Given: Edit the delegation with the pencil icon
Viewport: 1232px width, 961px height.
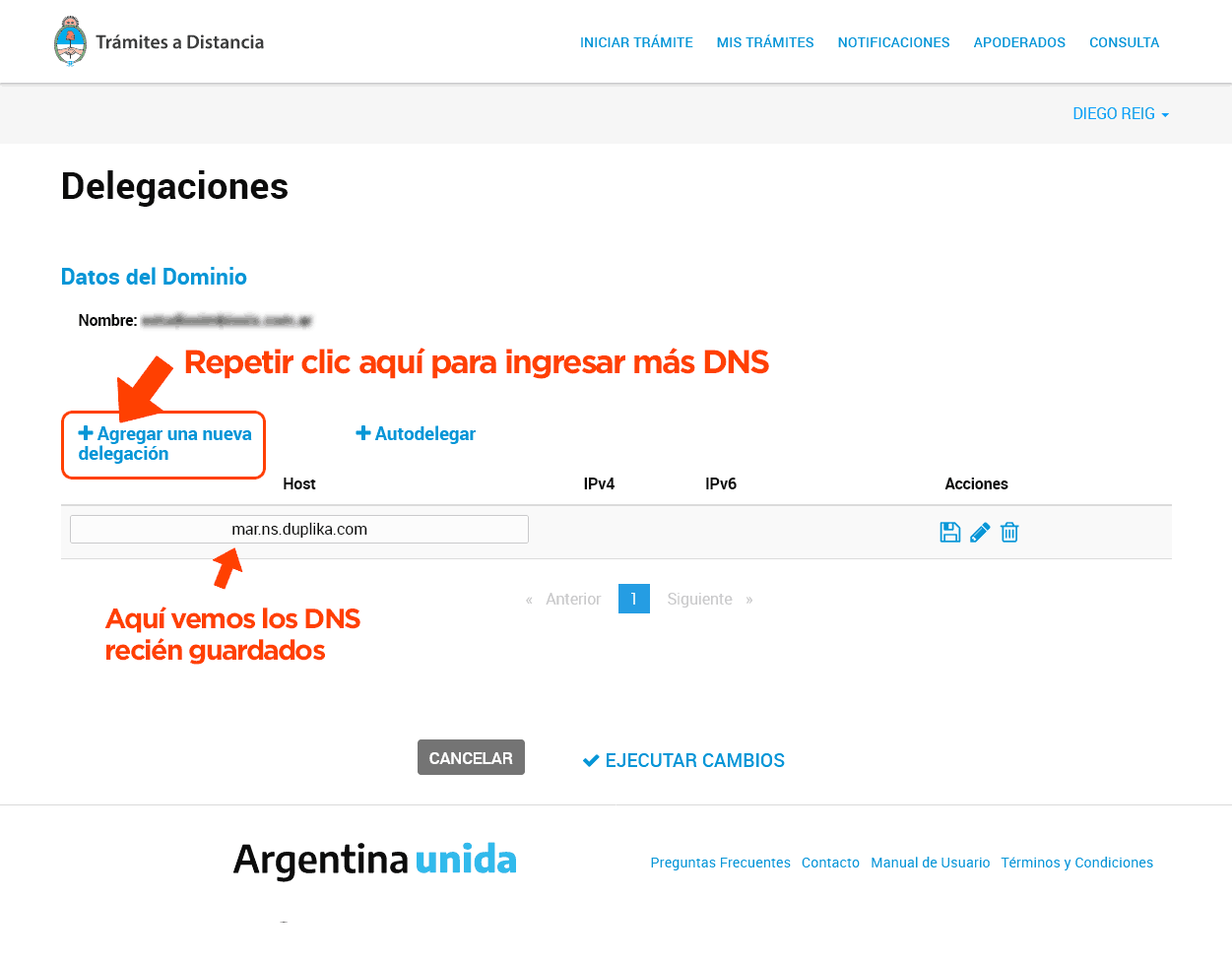Looking at the screenshot, I should click(x=979, y=532).
